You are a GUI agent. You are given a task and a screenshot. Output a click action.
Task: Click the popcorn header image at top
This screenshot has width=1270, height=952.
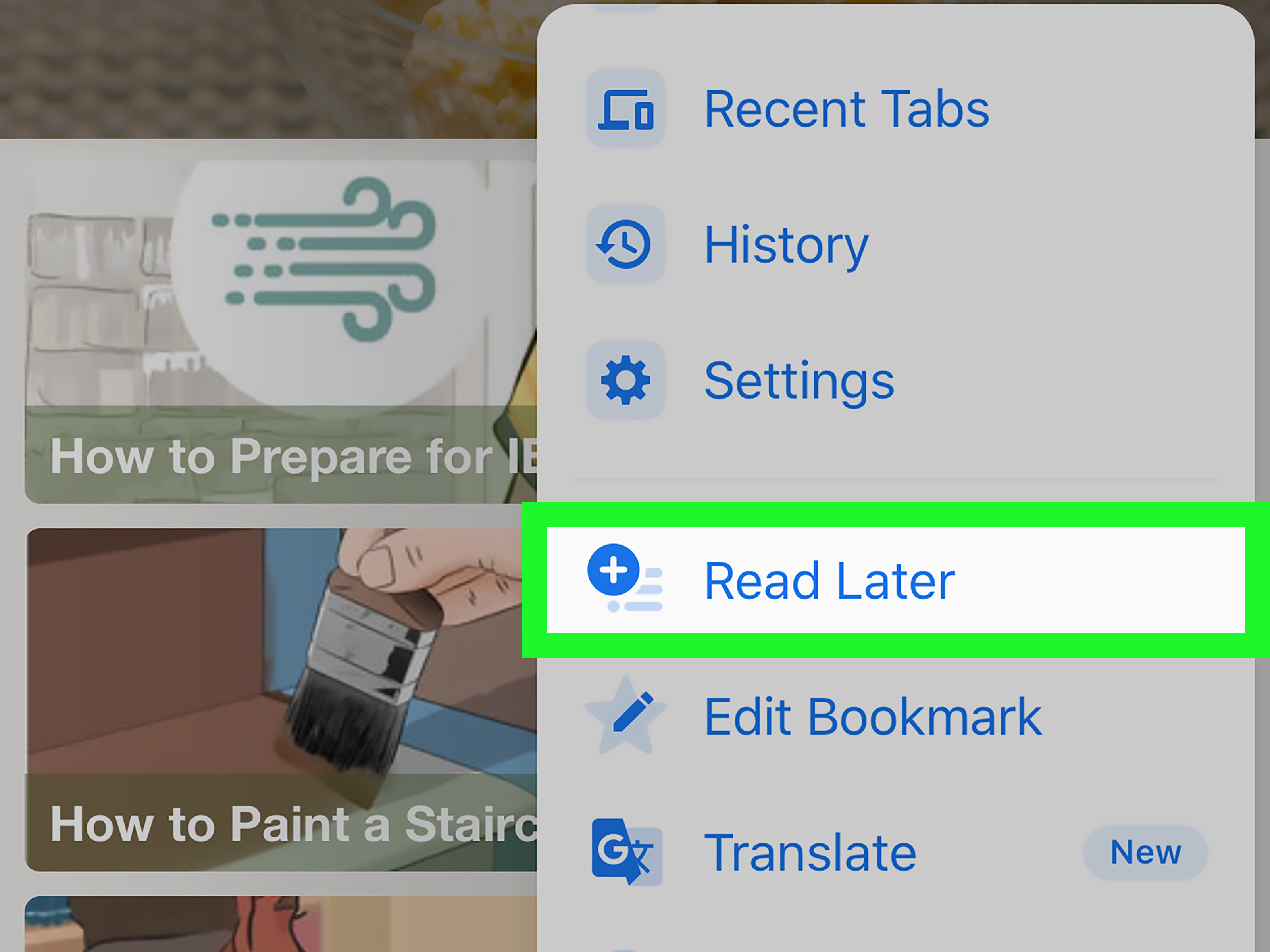(x=268, y=69)
